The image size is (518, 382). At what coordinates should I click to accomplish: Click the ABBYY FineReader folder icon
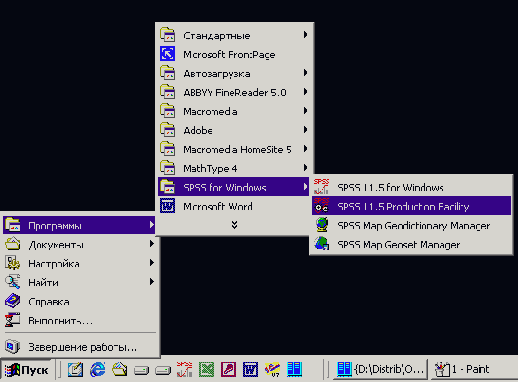(x=167, y=92)
